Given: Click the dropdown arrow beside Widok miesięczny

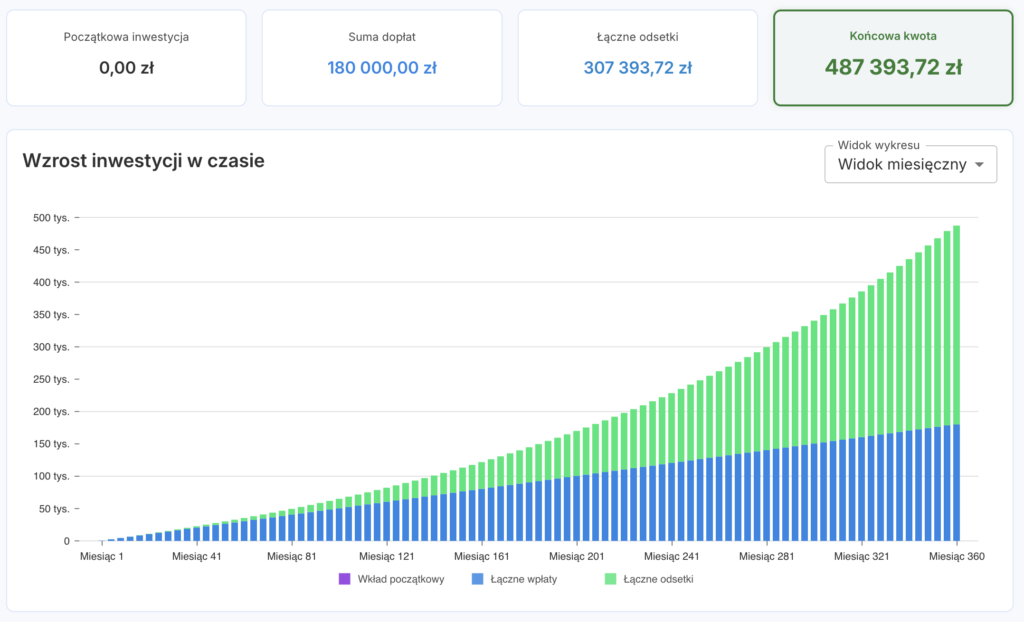Looking at the screenshot, I should (x=979, y=165).
